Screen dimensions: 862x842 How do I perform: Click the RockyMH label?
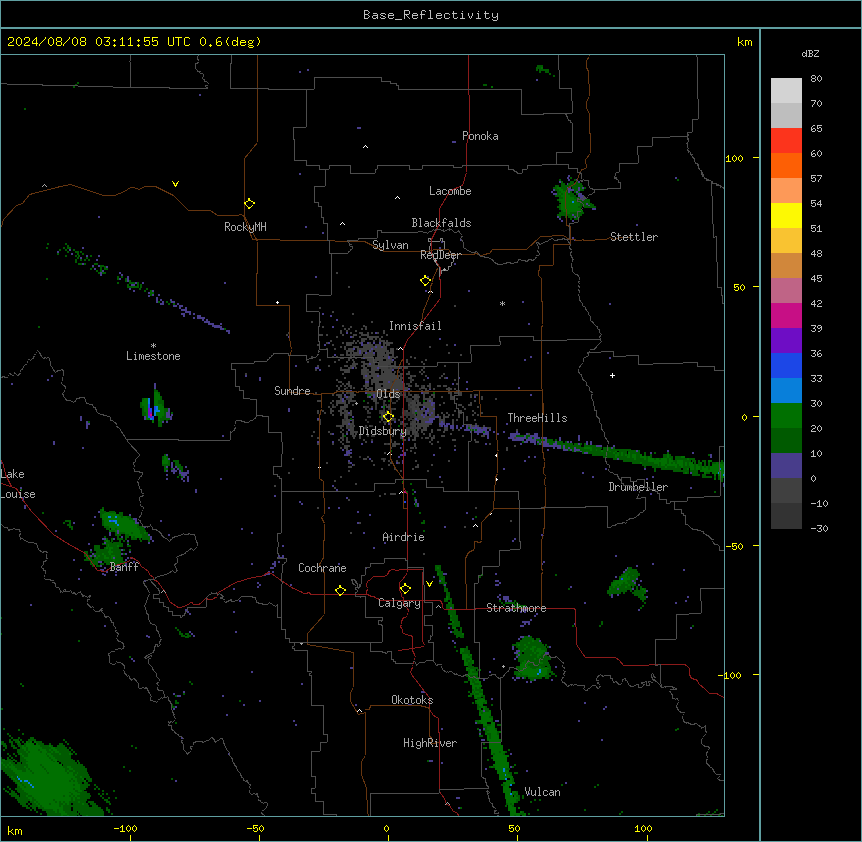tap(245, 227)
